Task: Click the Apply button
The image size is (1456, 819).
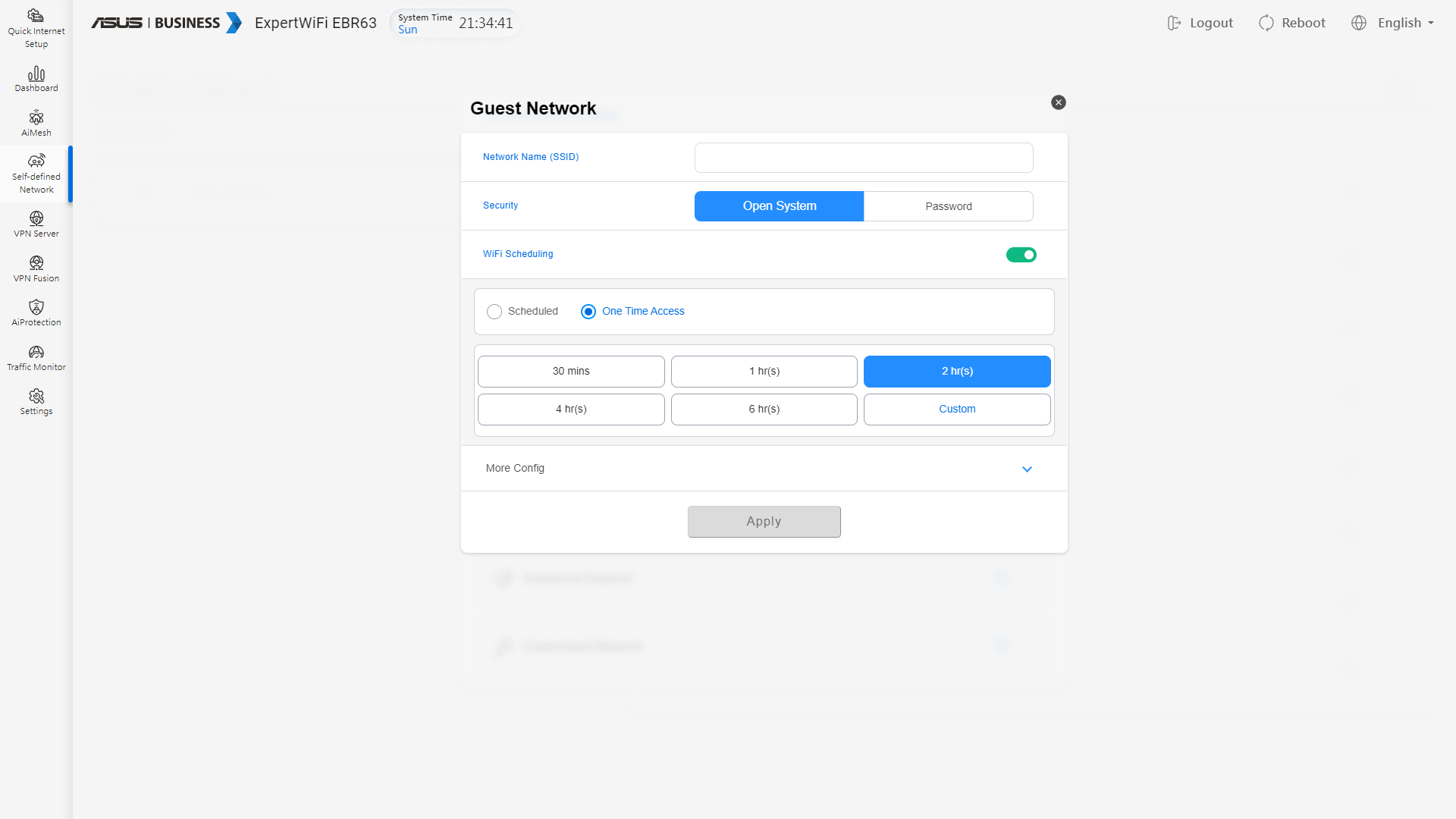Action: [764, 522]
